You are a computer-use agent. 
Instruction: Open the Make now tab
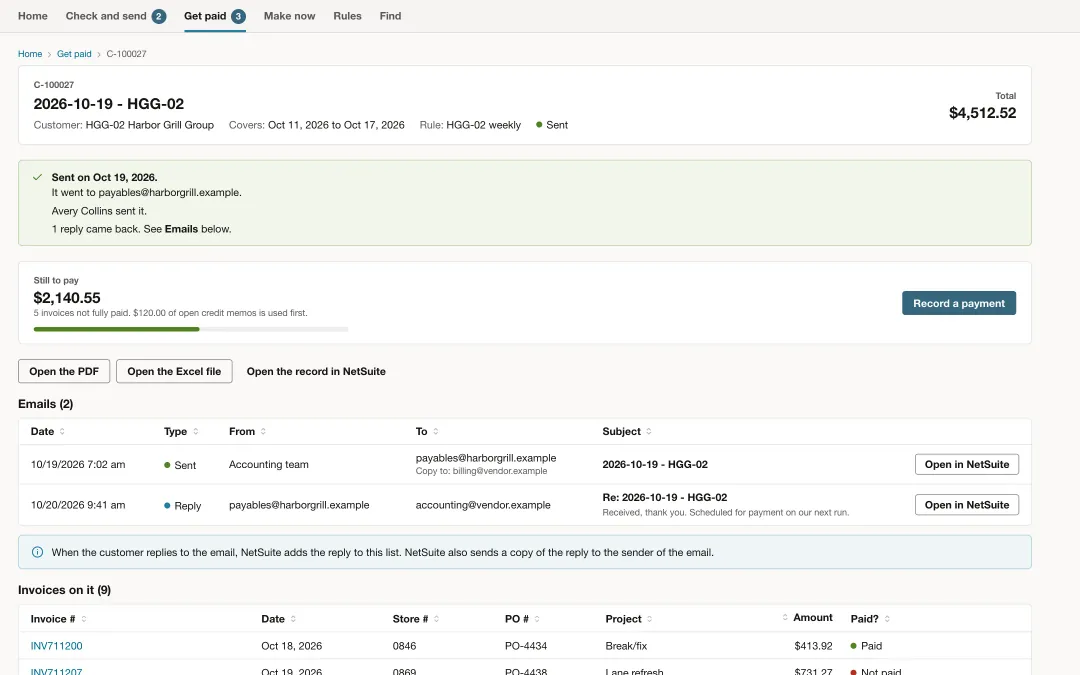pos(289,16)
